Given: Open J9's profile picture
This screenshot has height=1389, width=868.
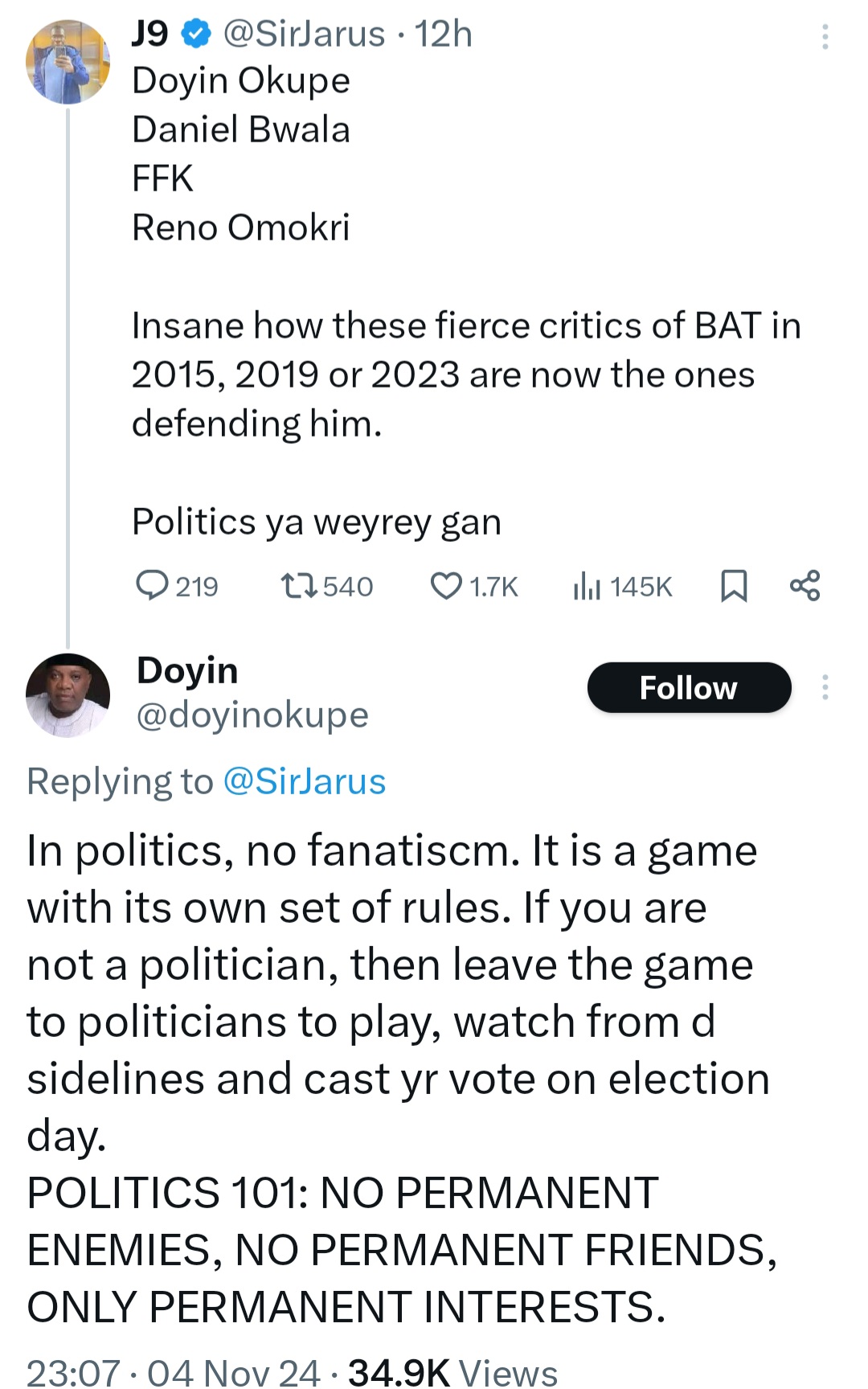Looking at the screenshot, I should [68, 62].
